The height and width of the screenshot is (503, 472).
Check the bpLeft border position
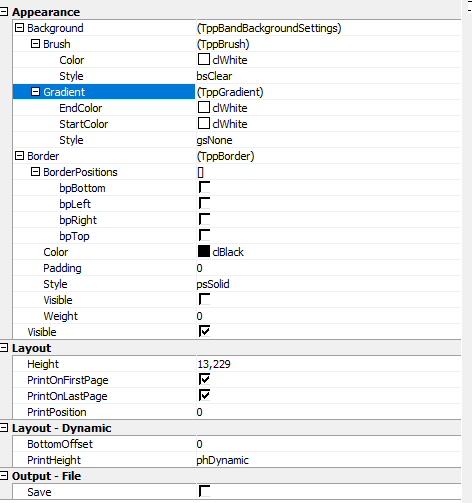[x=204, y=203]
